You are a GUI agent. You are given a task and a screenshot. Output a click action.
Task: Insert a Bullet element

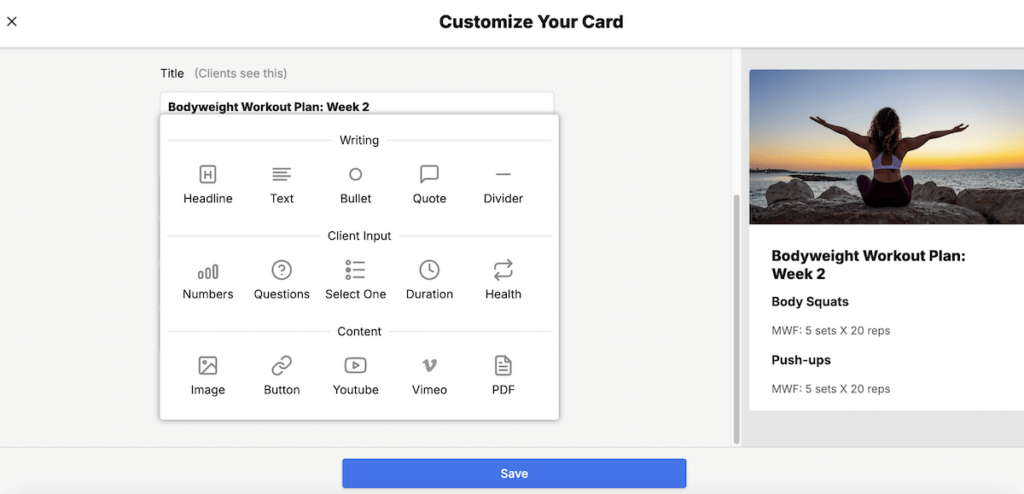click(355, 184)
